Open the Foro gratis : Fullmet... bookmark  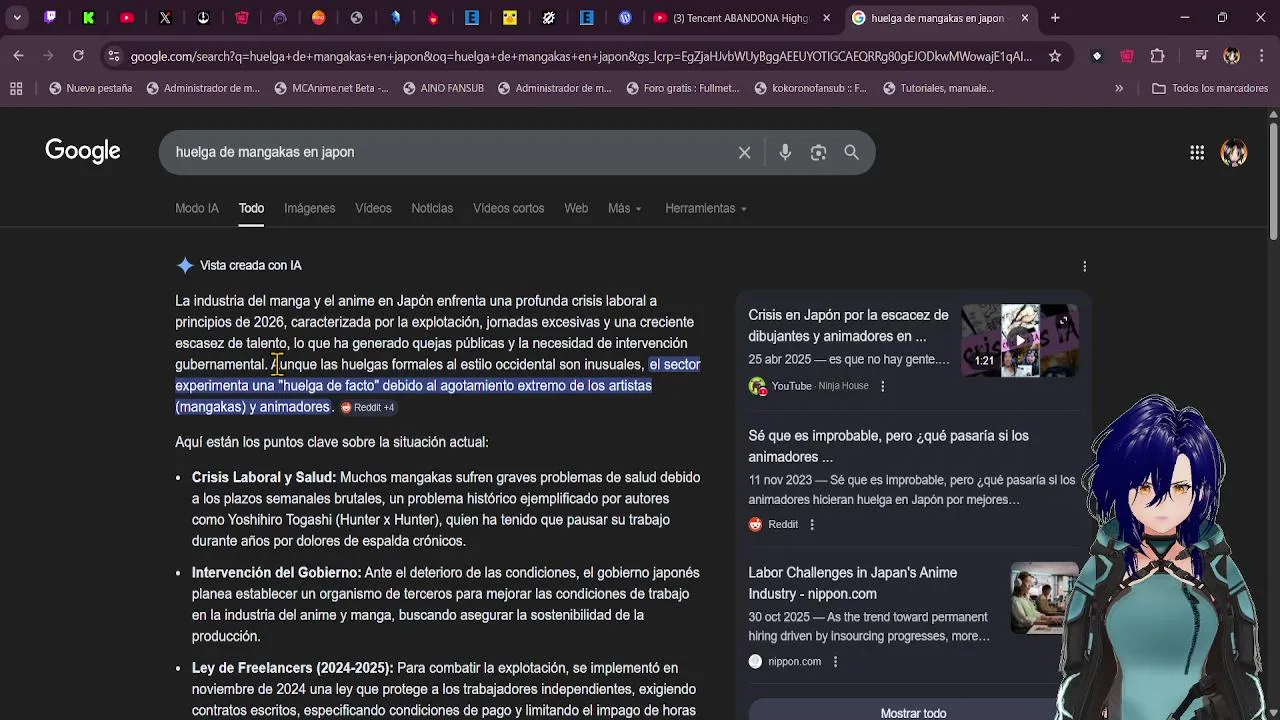[683, 88]
